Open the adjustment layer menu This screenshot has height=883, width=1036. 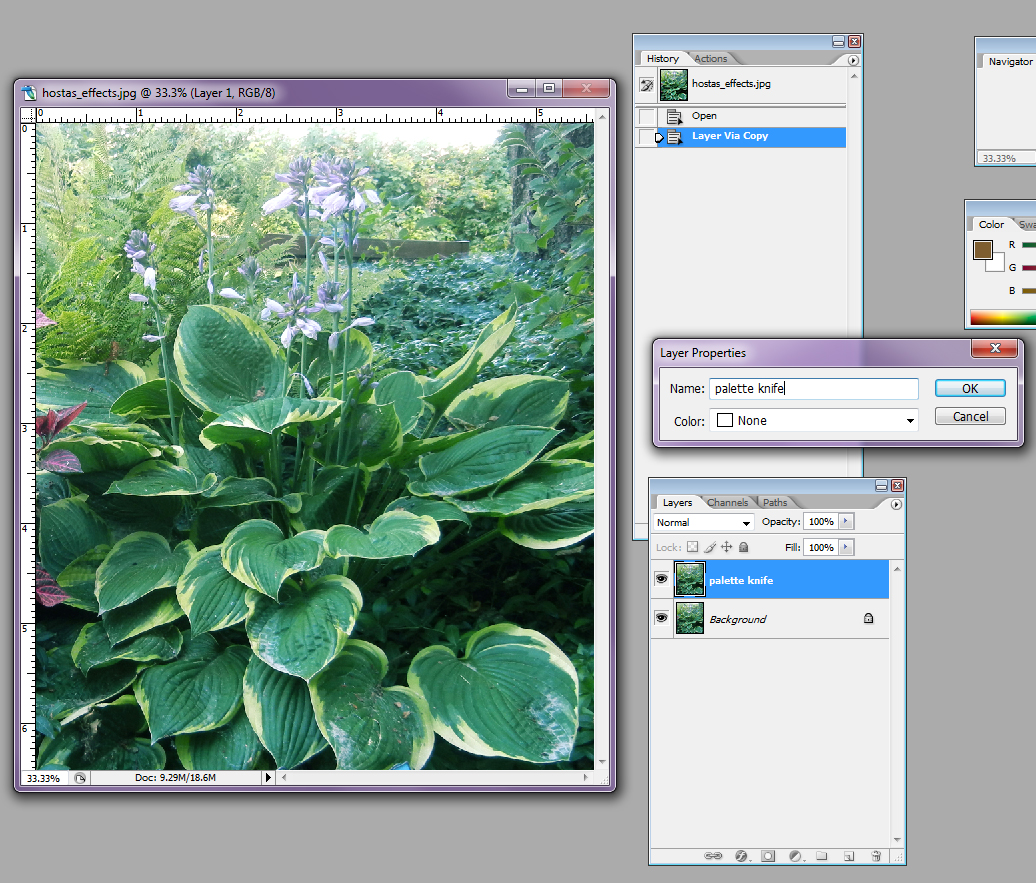pos(796,856)
